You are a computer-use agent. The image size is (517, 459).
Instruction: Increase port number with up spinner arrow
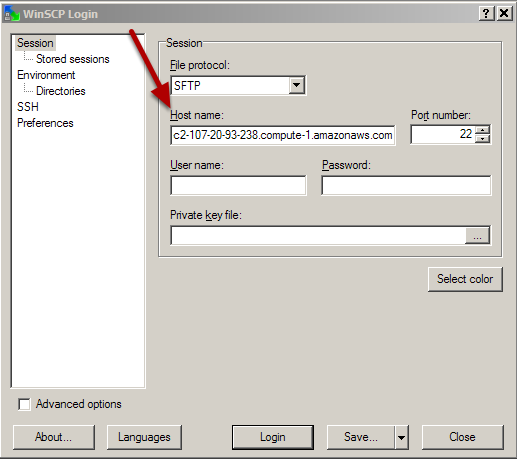[483, 130]
